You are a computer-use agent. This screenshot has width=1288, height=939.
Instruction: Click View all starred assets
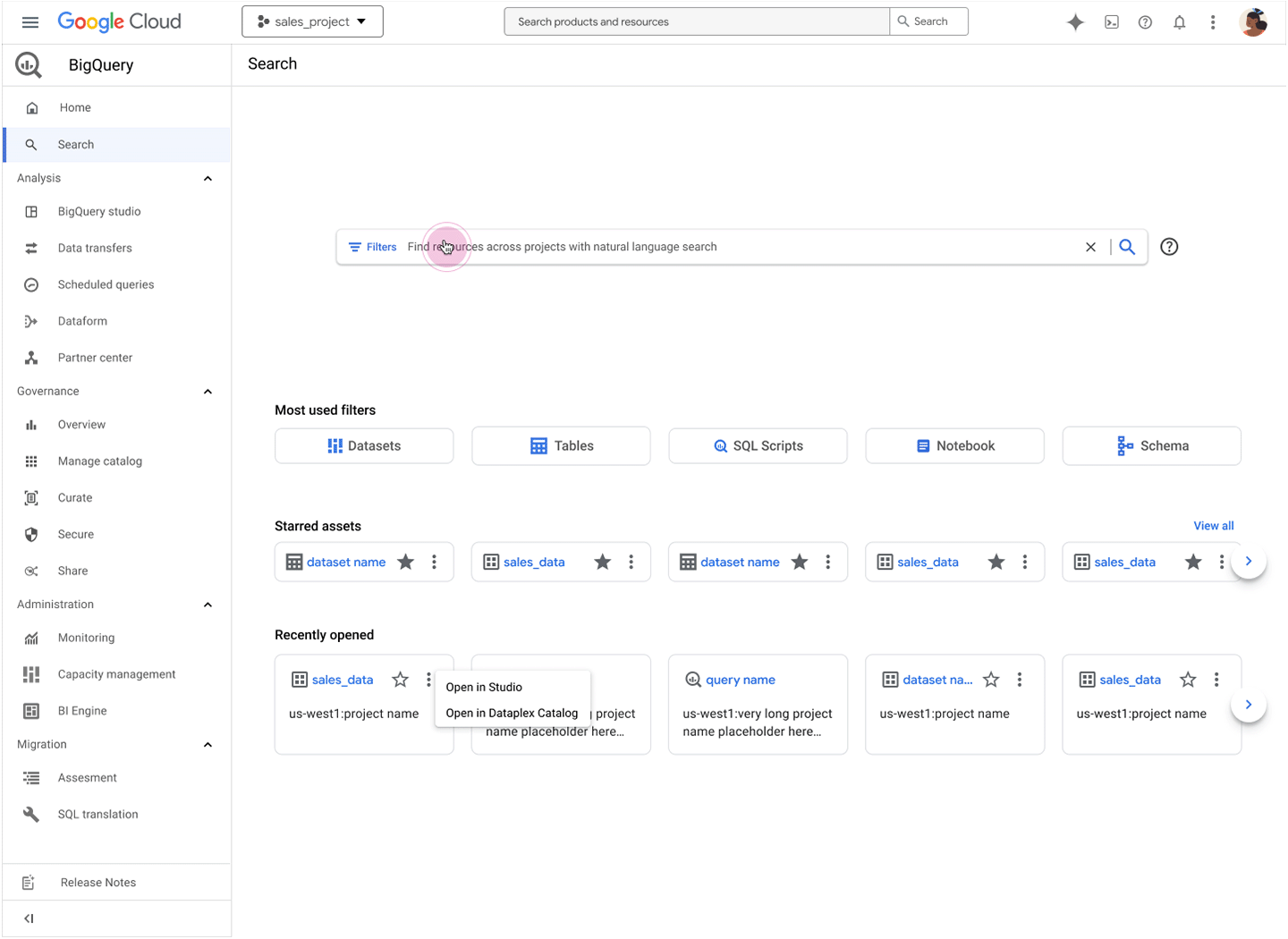tap(1213, 526)
